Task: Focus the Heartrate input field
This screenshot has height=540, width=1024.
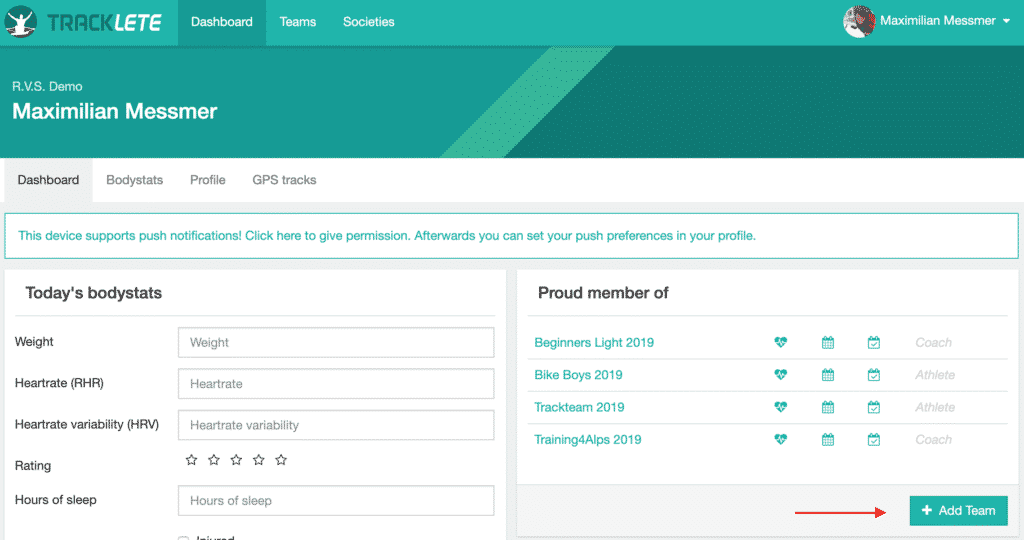Action: [336, 383]
